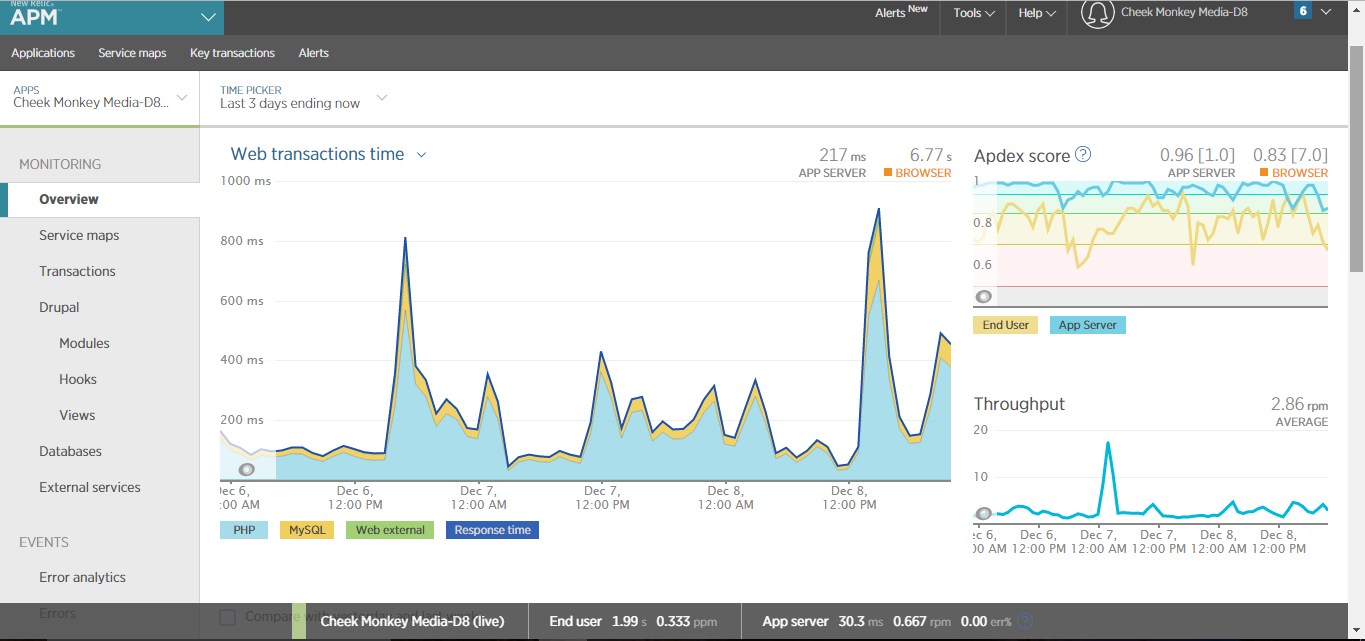1365x641 pixels.
Task: Expand the Tools menu
Action: click(x=974, y=13)
